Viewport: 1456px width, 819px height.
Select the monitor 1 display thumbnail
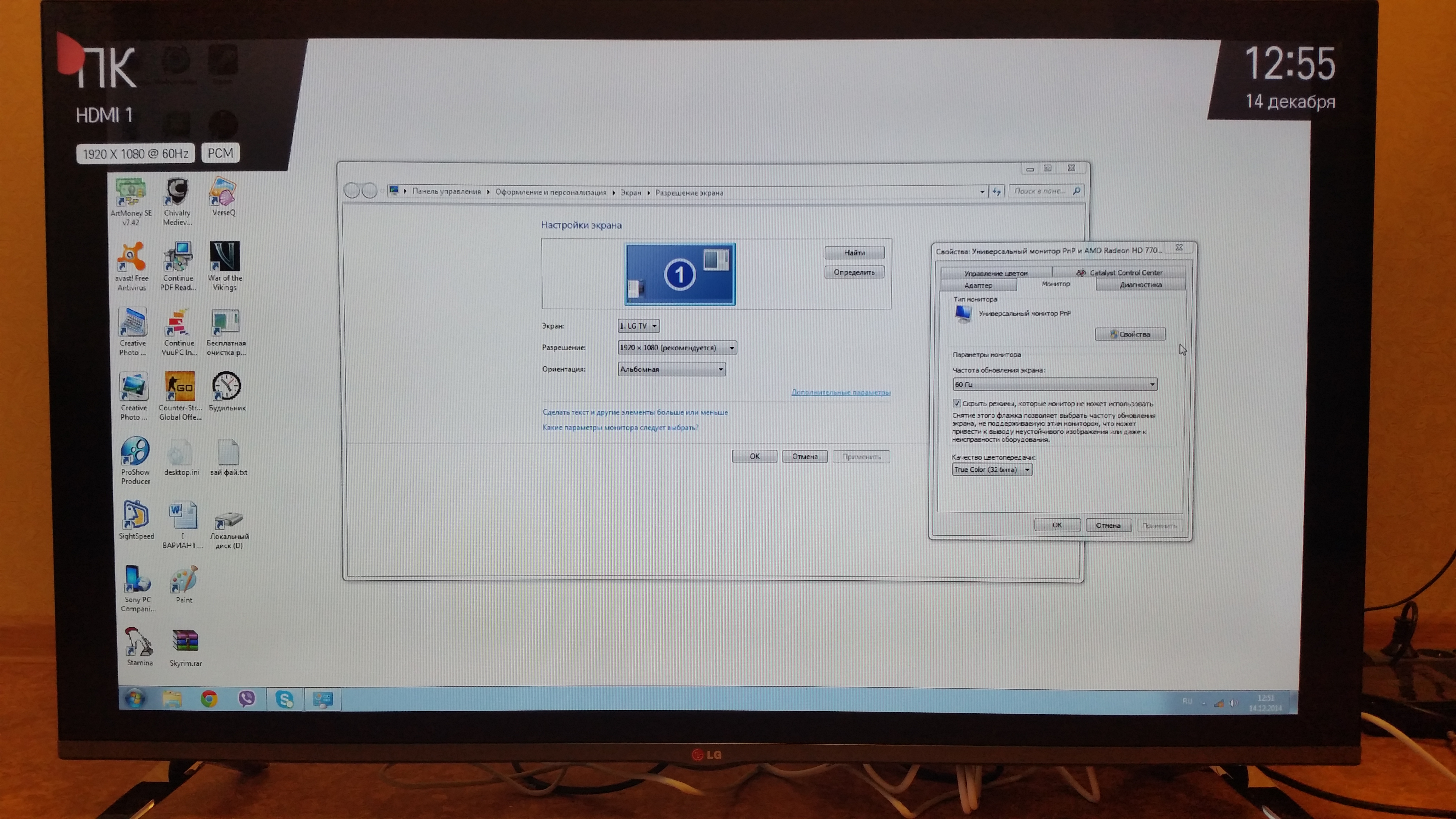point(680,275)
